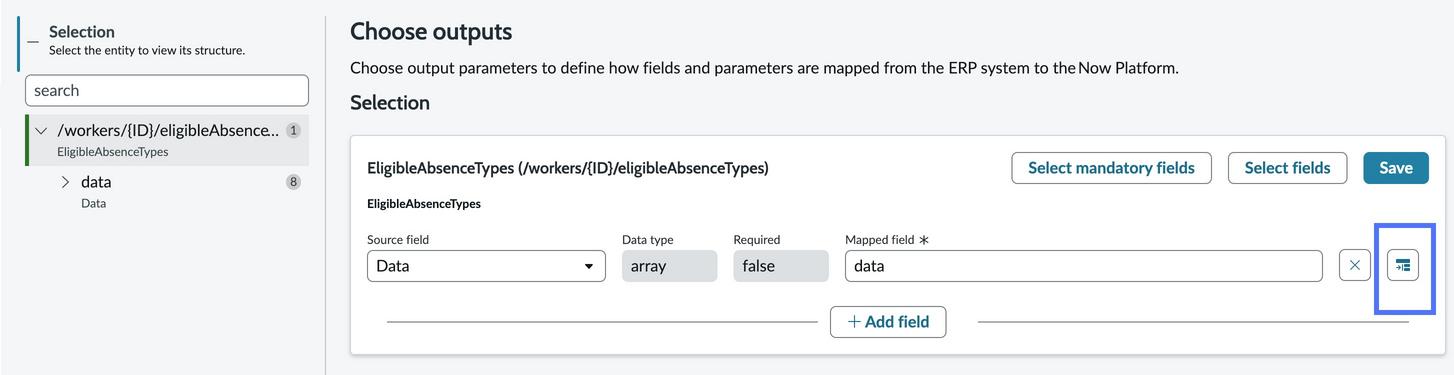Expand the data tree node
Viewport: 1454px width, 375px height.
pyautogui.click(x=66, y=182)
